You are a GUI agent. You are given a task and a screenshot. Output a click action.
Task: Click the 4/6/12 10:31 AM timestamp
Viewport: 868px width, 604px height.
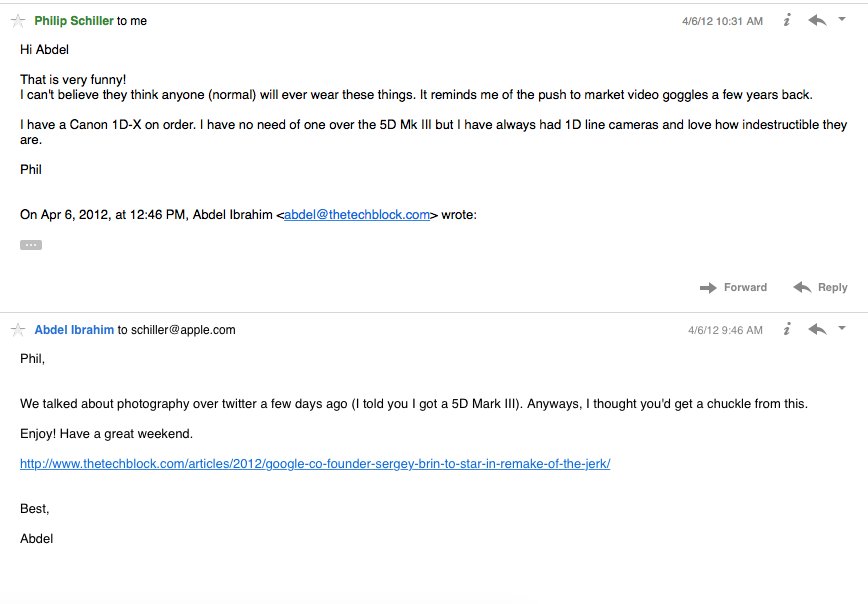722,22
